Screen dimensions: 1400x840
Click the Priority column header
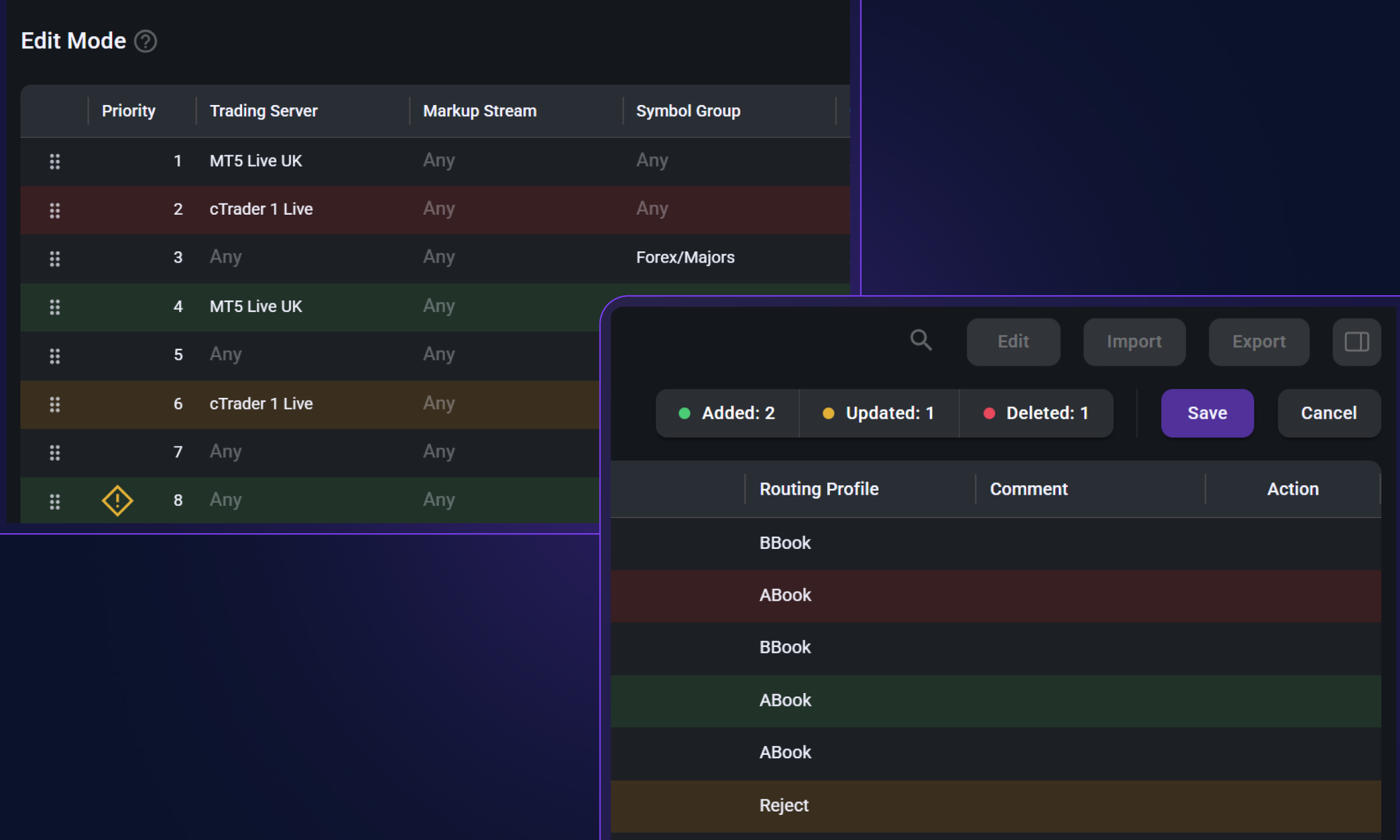point(128,111)
